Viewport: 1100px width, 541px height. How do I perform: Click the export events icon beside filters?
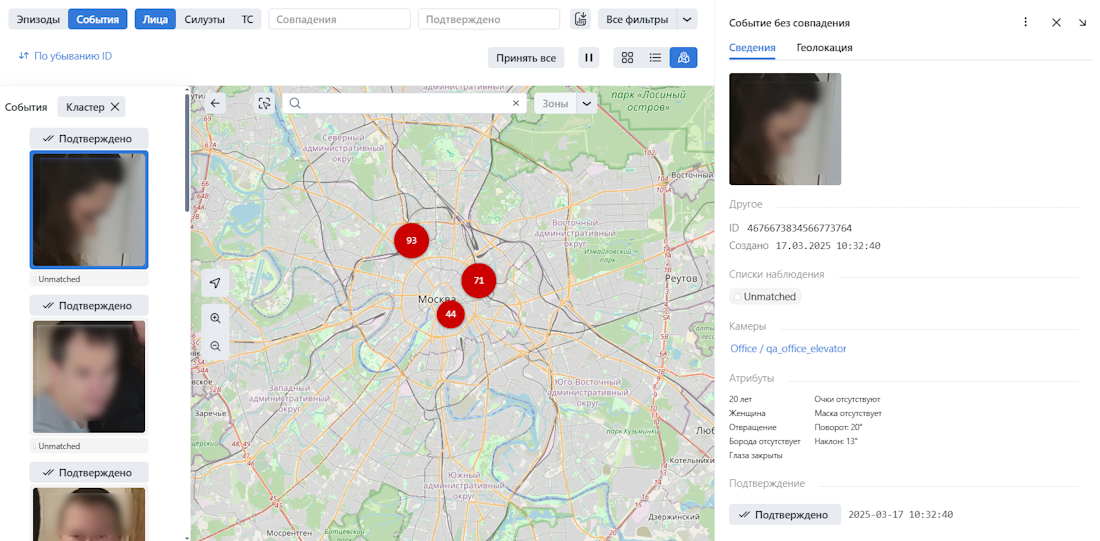coord(580,19)
